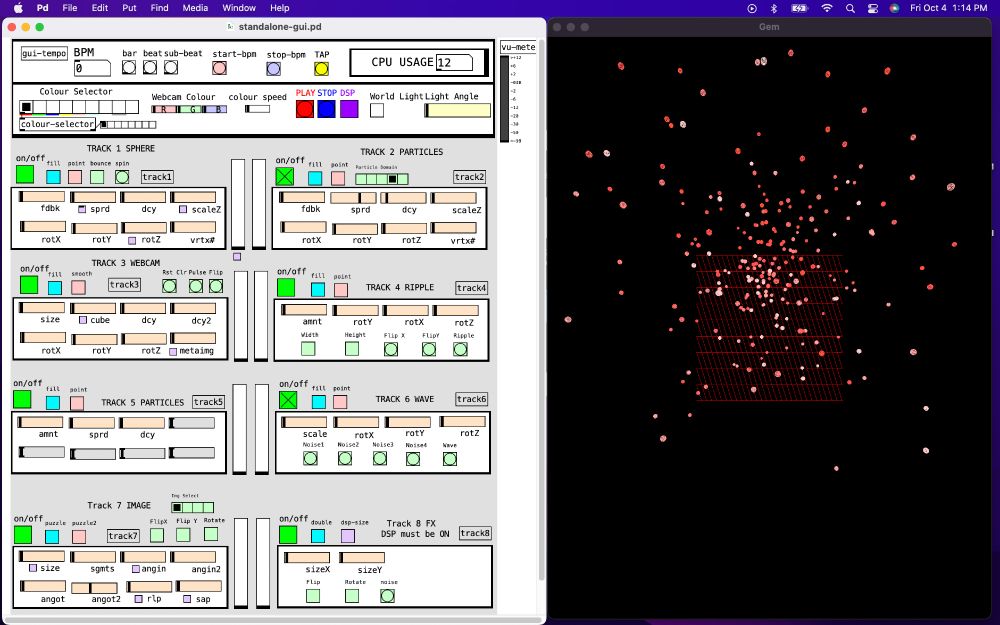Toggle the Track 7 Rotate box

[211, 534]
